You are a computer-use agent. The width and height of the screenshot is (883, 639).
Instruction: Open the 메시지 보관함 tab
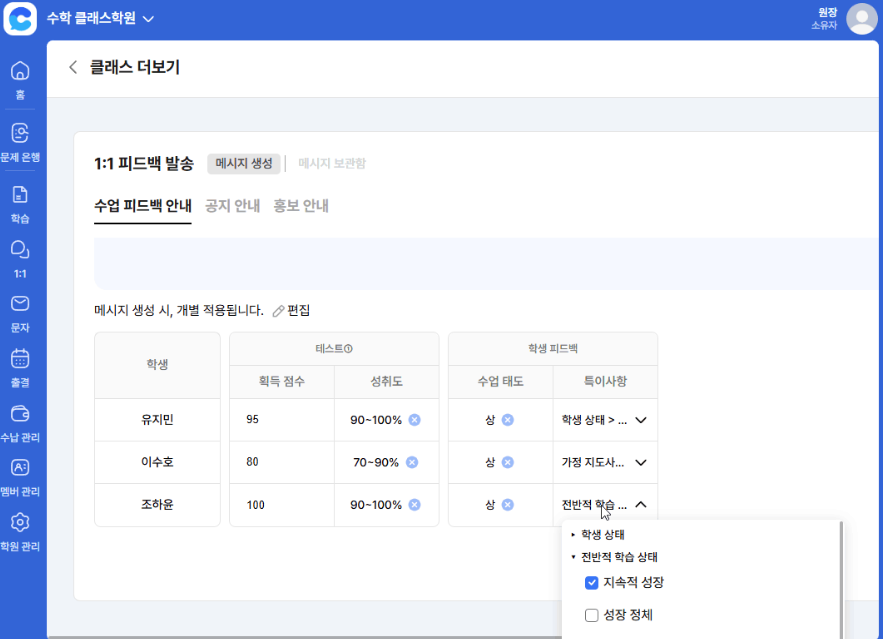332,163
